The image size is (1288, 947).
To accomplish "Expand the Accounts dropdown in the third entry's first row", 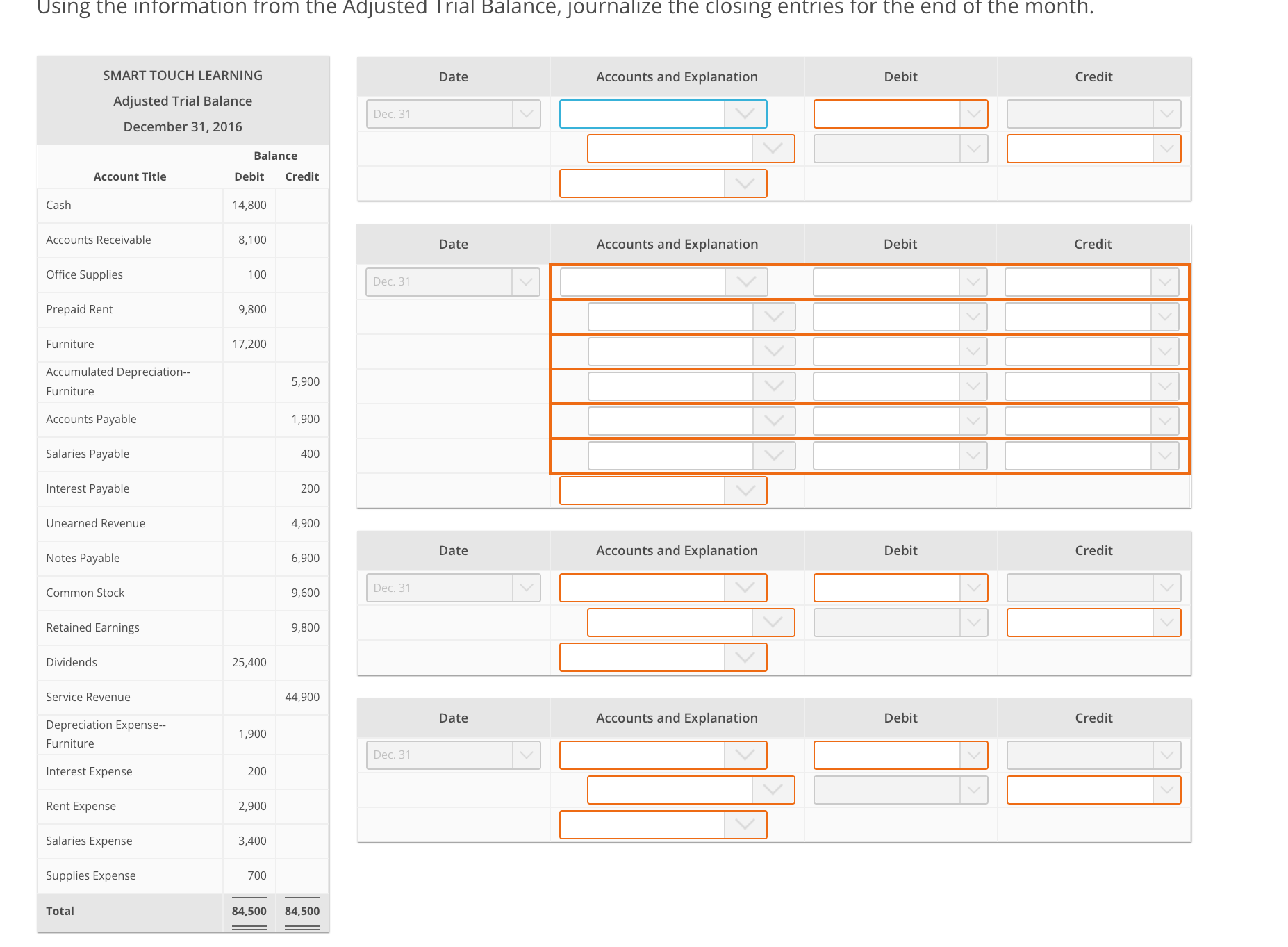I will (x=745, y=587).
